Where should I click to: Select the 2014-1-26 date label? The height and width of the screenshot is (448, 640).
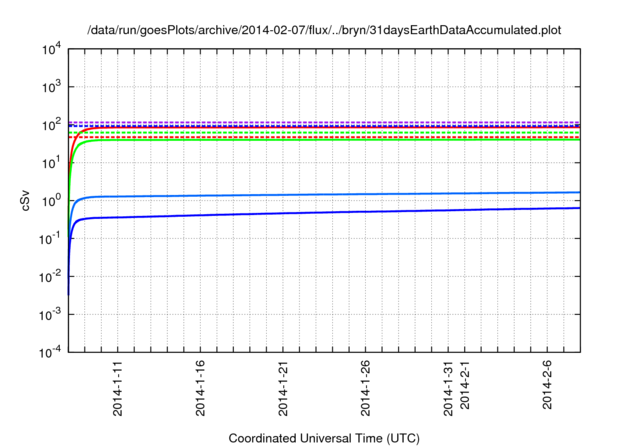click(x=365, y=388)
